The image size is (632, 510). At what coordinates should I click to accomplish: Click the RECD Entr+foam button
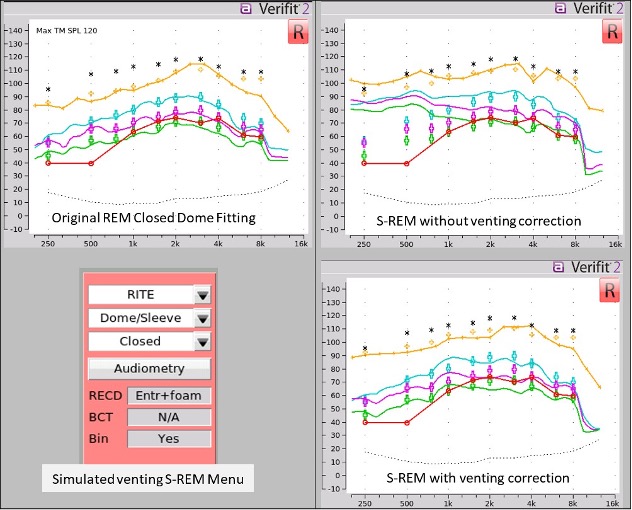169,396
